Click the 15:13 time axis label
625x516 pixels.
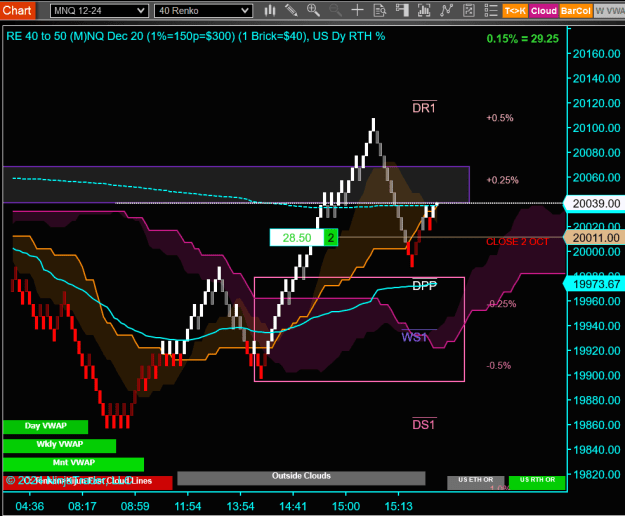398,506
